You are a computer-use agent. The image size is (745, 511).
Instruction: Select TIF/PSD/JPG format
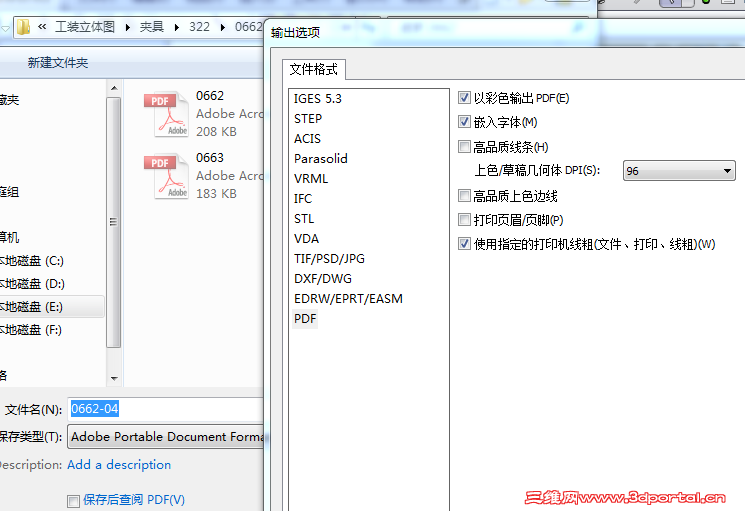click(x=329, y=258)
